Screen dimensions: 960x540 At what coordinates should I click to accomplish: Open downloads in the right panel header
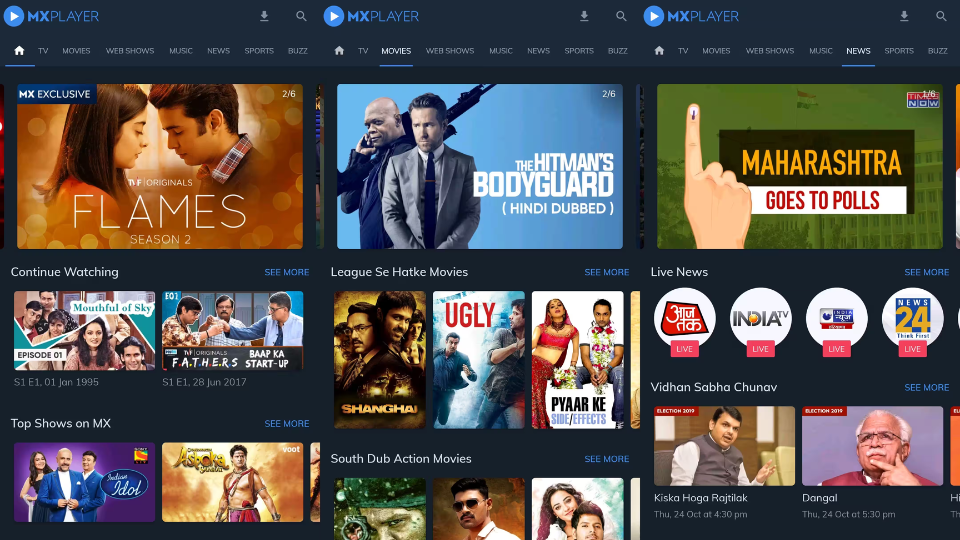[904, 17]
